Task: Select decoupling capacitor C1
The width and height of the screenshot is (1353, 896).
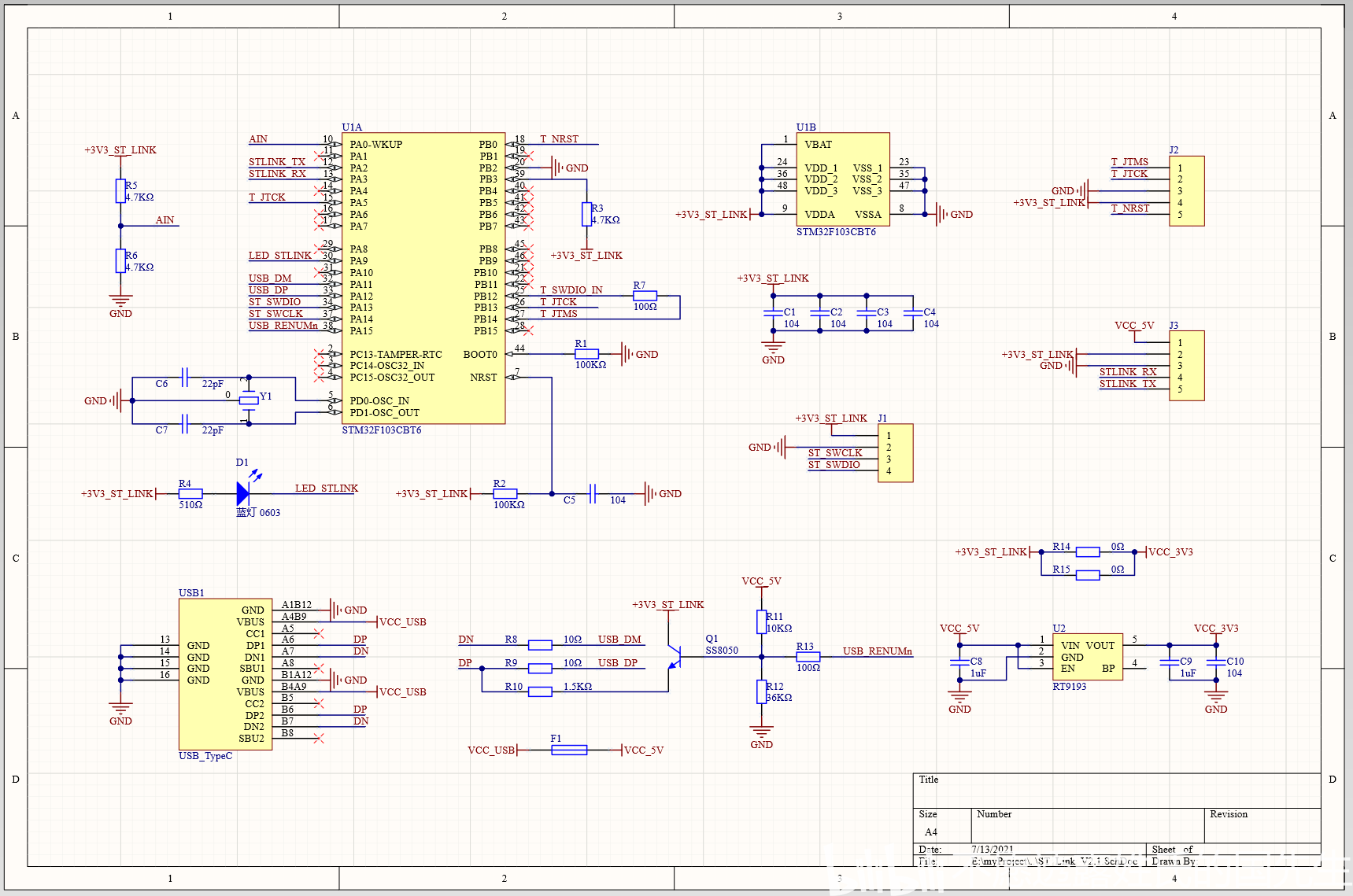Action: [x=773, y=313]
